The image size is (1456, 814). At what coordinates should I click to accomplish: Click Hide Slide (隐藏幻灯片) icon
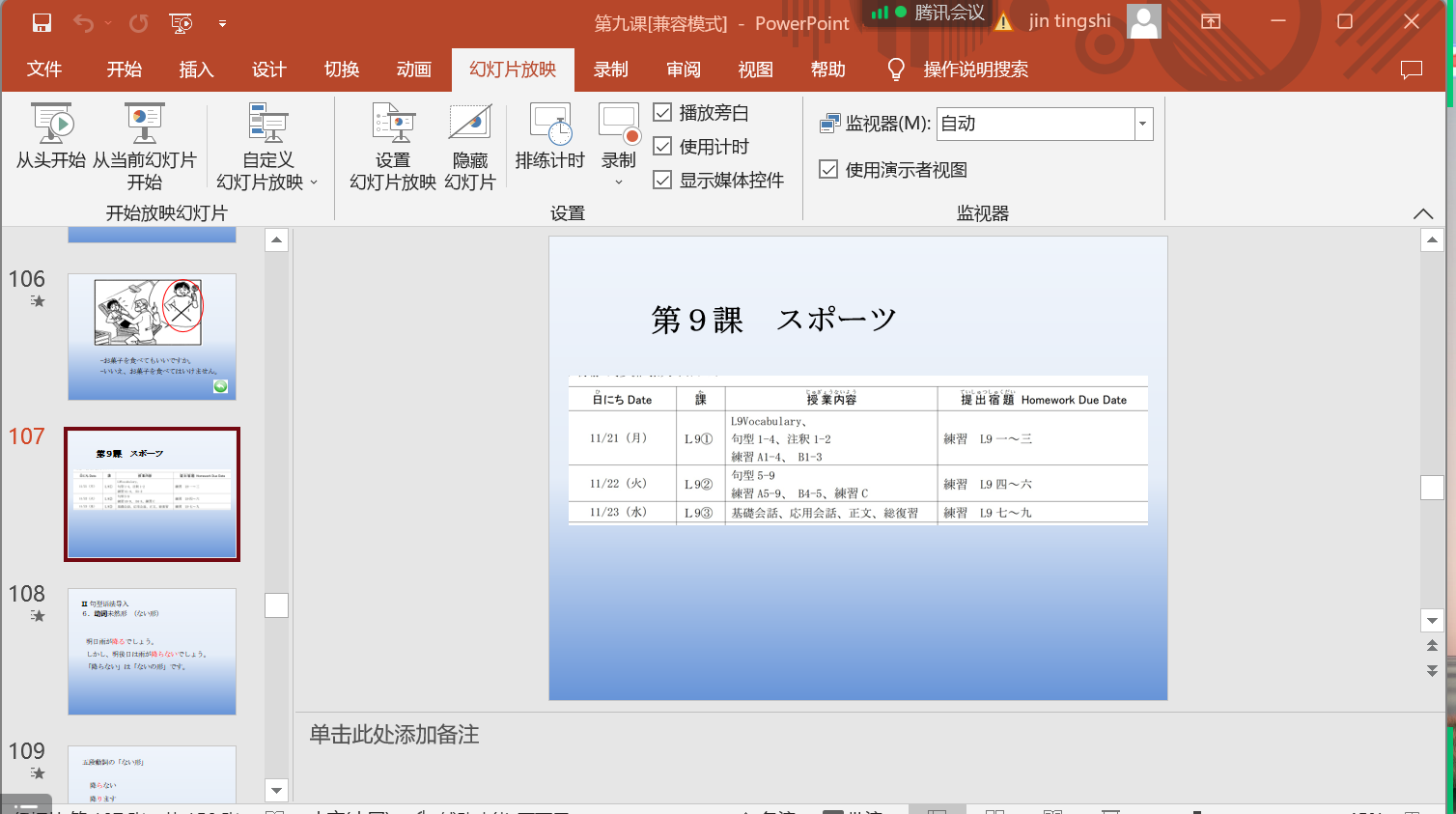point(470,124)
